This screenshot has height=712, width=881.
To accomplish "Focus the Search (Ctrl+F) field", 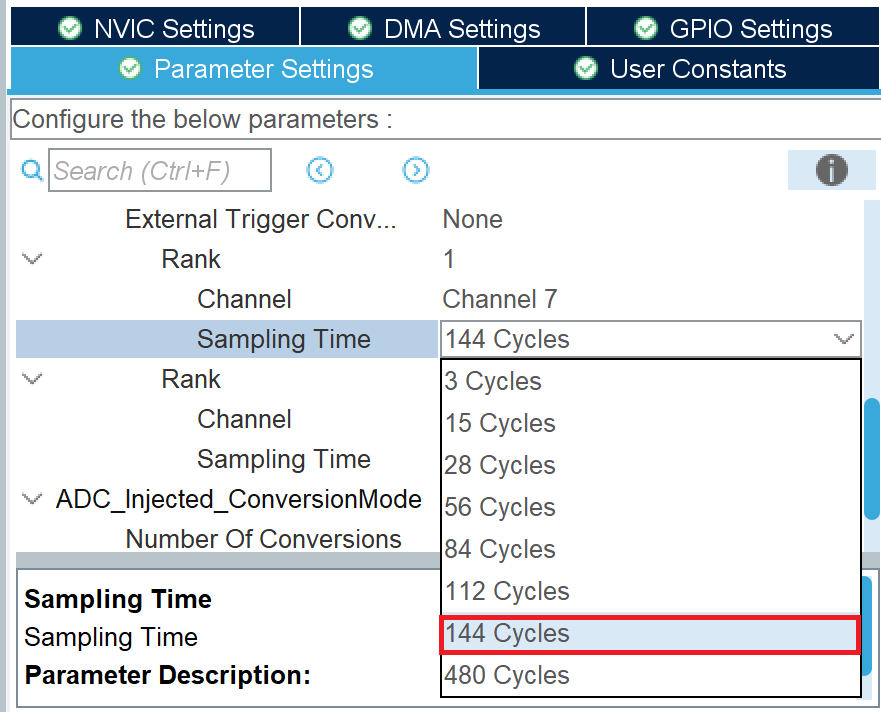I will [160, 170].
